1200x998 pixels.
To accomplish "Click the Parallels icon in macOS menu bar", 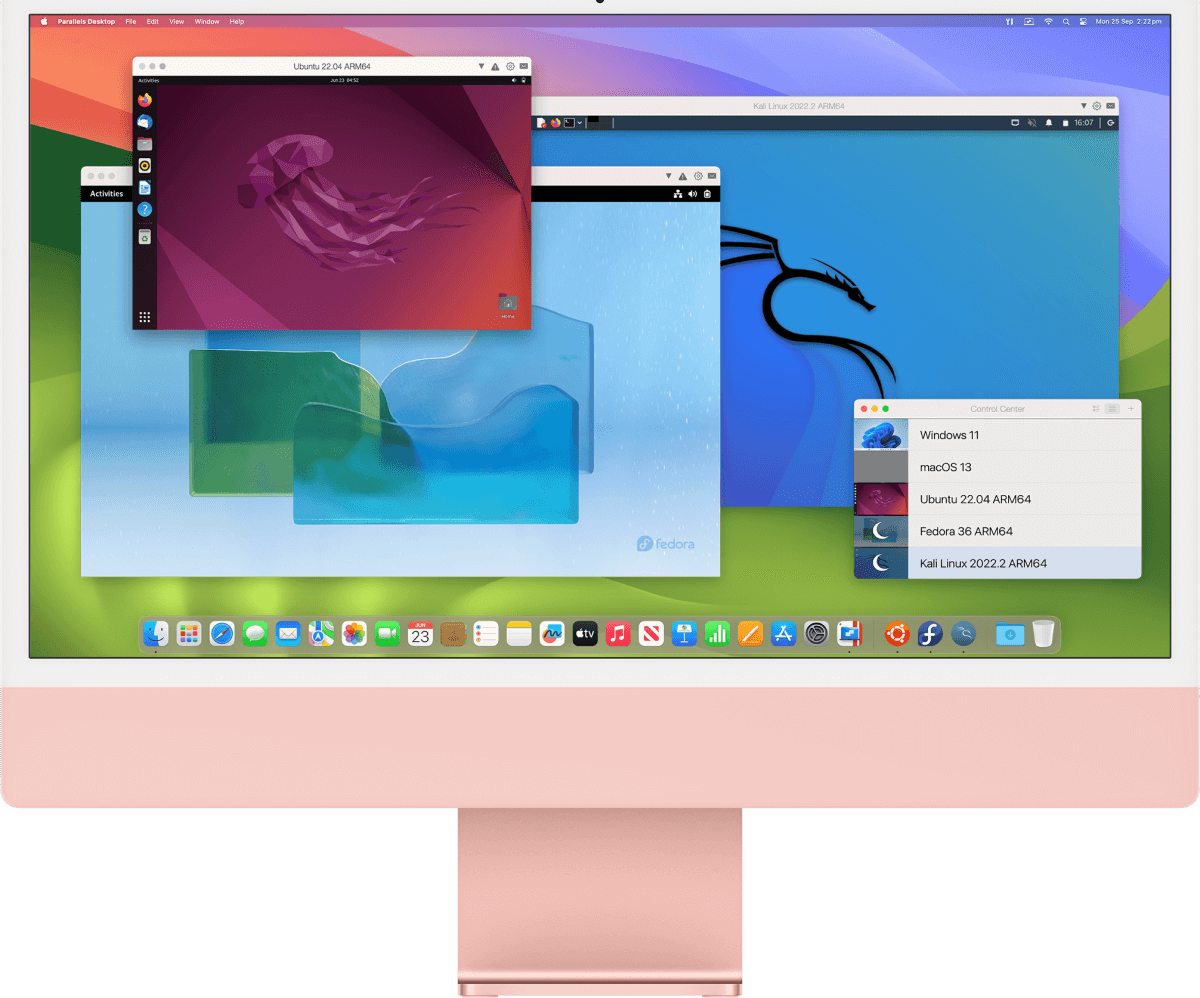I will pos(1009,21).
